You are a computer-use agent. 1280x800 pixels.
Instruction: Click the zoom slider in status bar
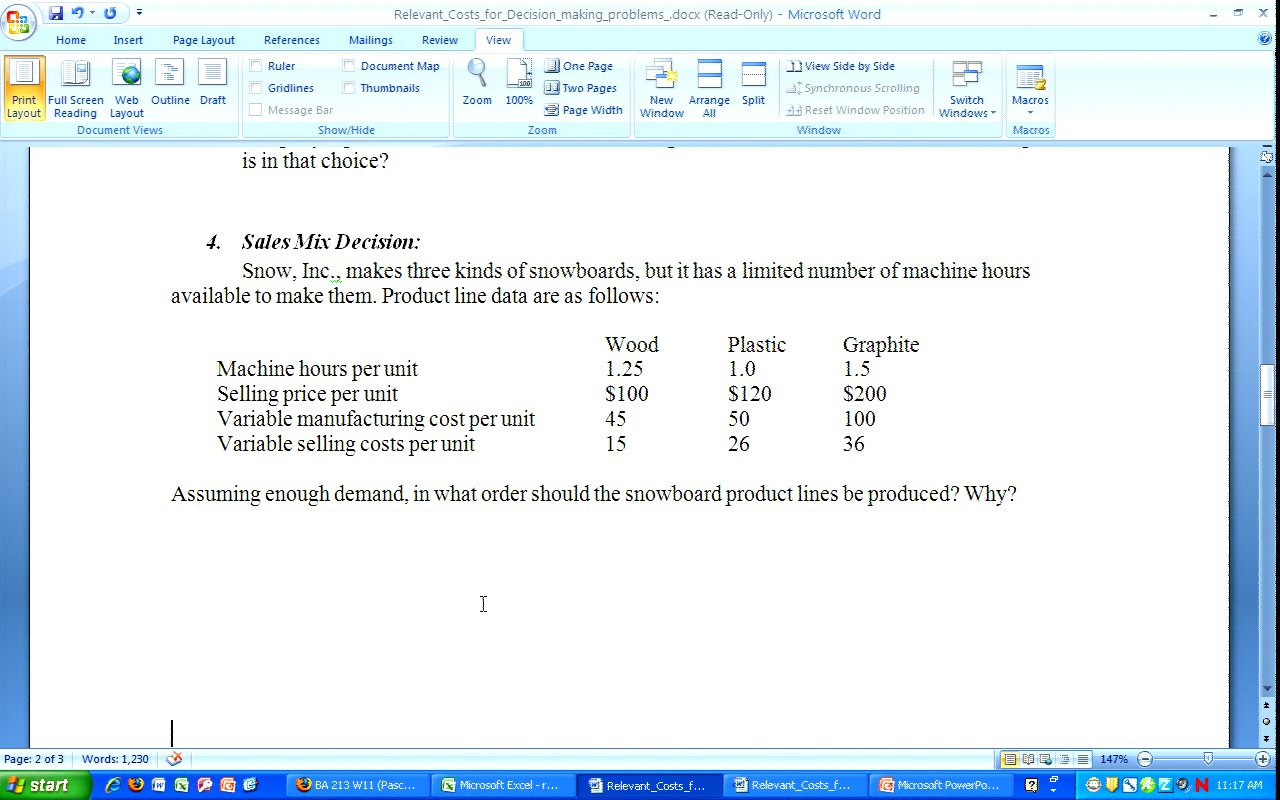(1207, 759)
